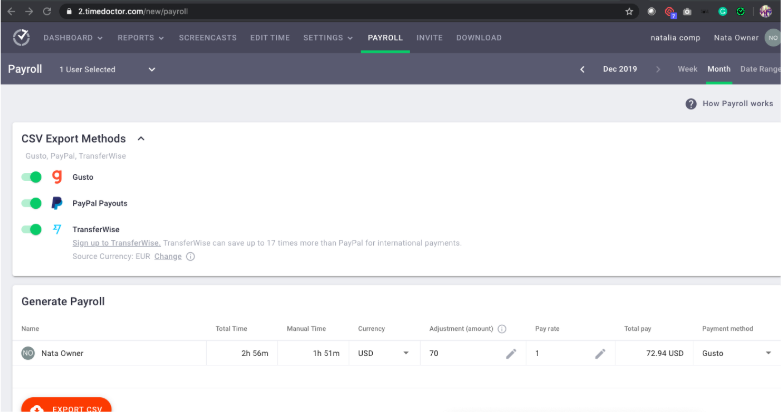Screen dimensions: 782x413
Task: Reload the page with refresh icon
Action: (x=47, y=11)
